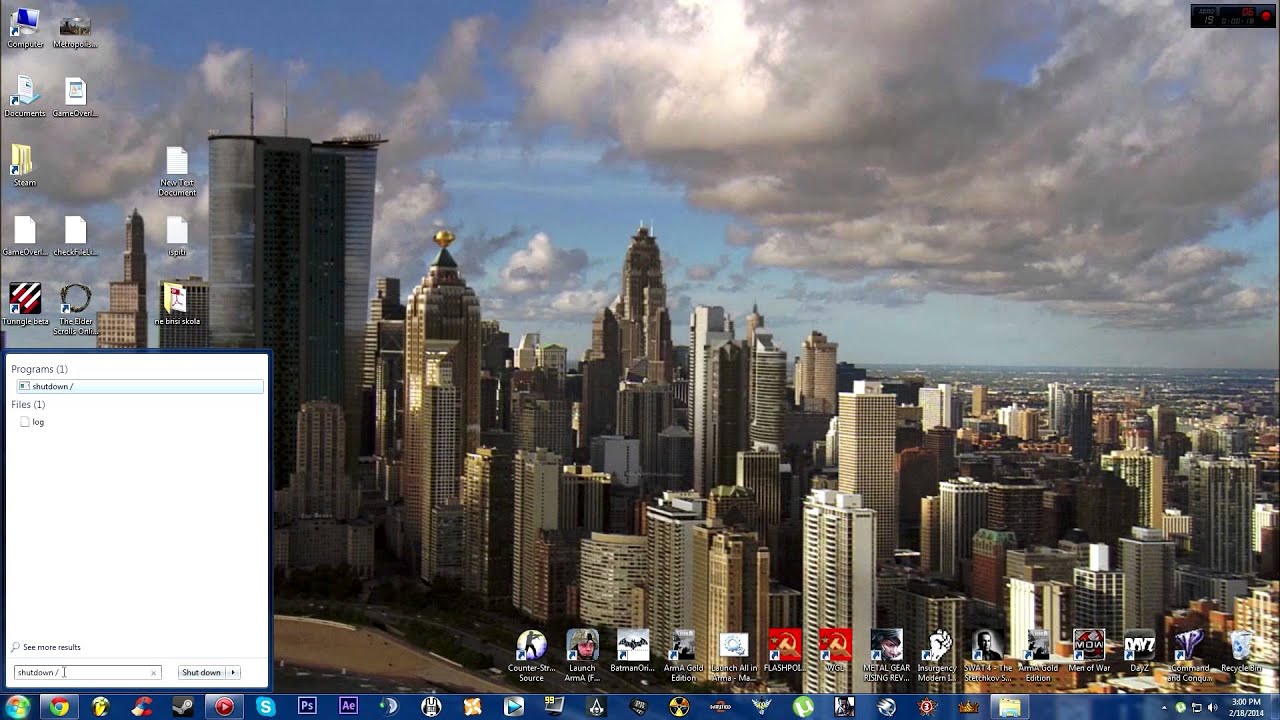This screenshot has width=1280, height=720.
Task: Launch the Men of War shortcut
Action: click(1089, 651)
